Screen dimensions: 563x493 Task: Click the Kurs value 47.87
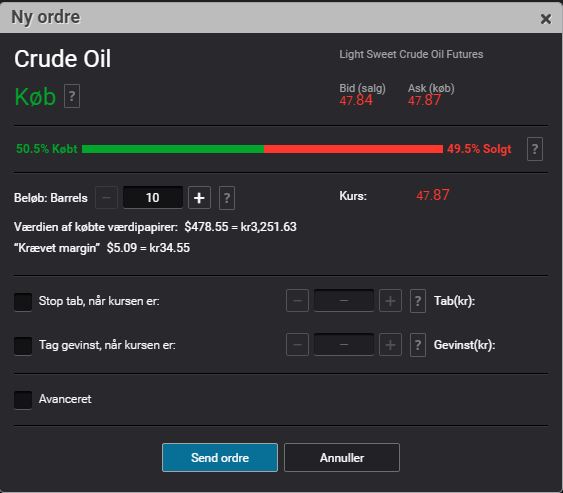[433, 195]
